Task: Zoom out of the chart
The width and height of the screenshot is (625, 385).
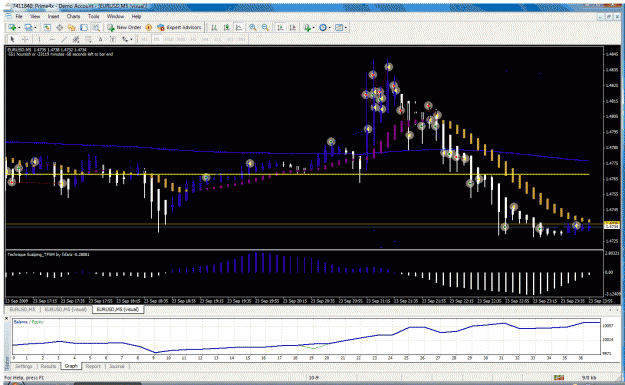Action: point(265,28)
